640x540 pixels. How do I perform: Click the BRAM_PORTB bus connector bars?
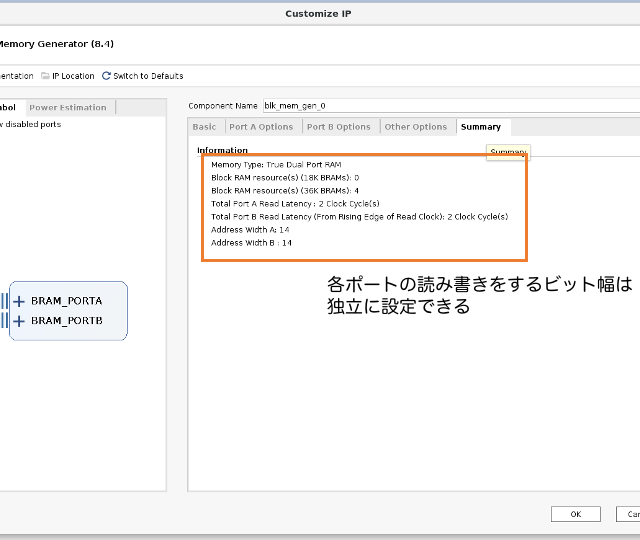5,321
